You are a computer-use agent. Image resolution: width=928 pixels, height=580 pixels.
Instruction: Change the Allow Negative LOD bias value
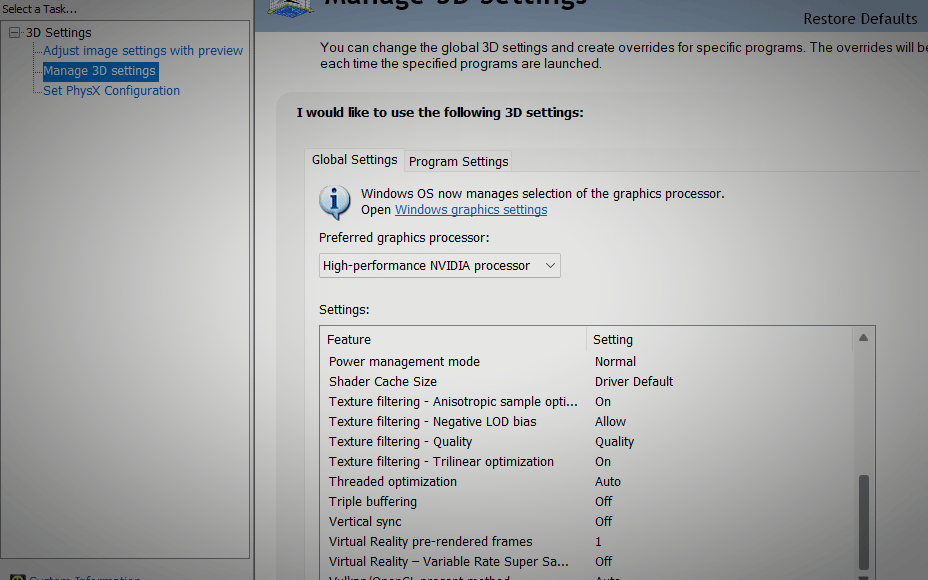(x=610, y=422)
